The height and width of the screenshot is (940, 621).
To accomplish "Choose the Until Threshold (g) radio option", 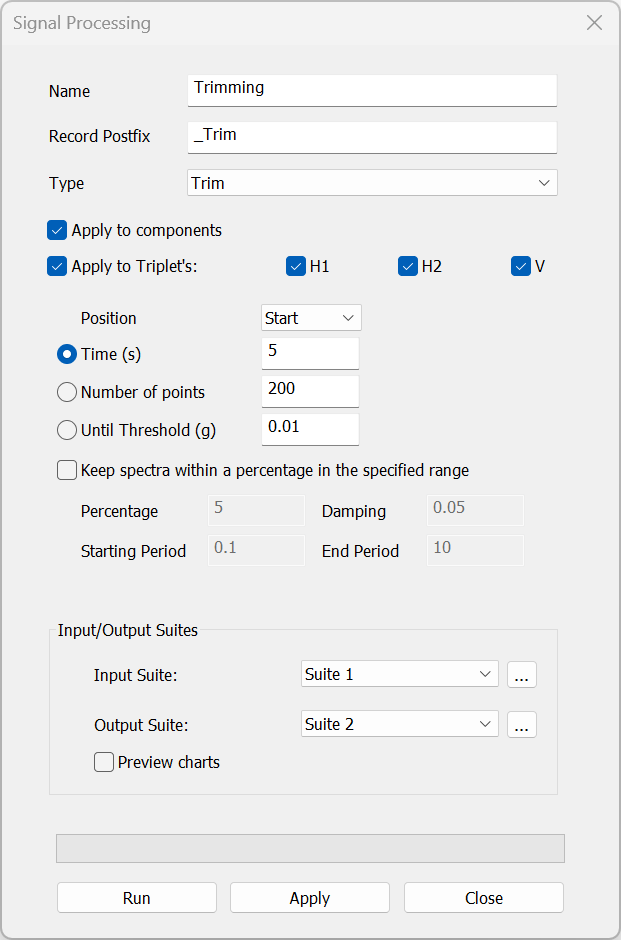I will pyautogui.click(x=67, y=431).
